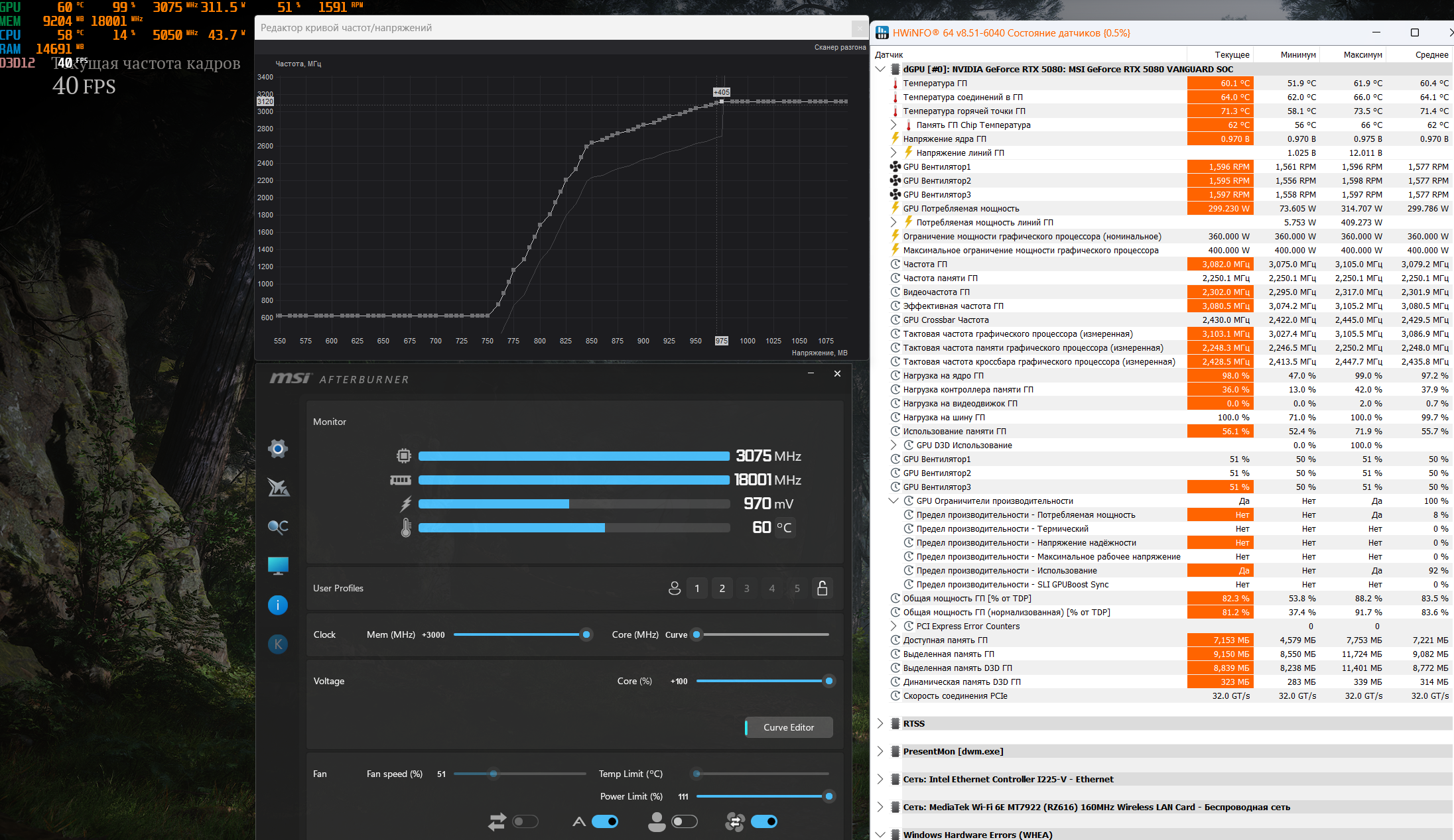
Task: Select user profile 3 in Afterburner
Action: tap(747, 588)
